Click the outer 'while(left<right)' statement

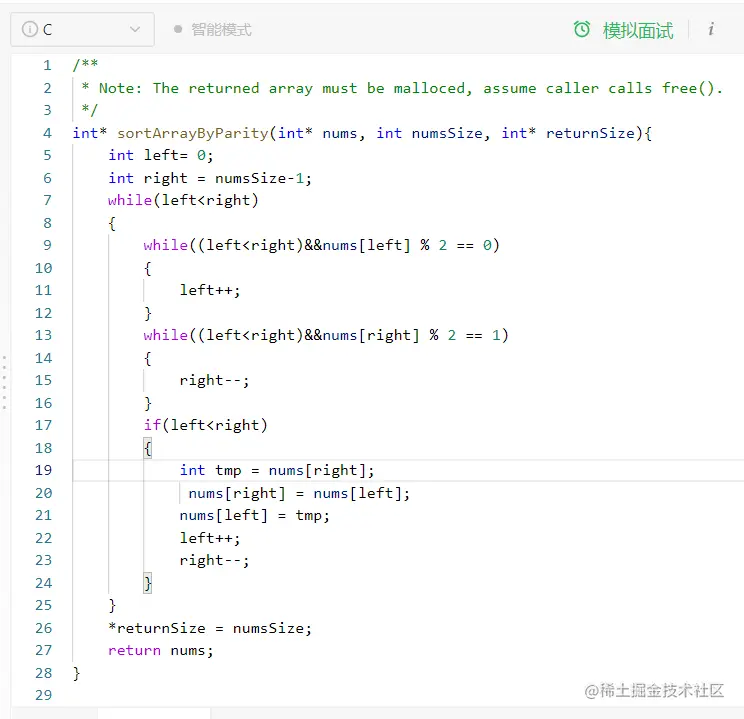[183, 200]
